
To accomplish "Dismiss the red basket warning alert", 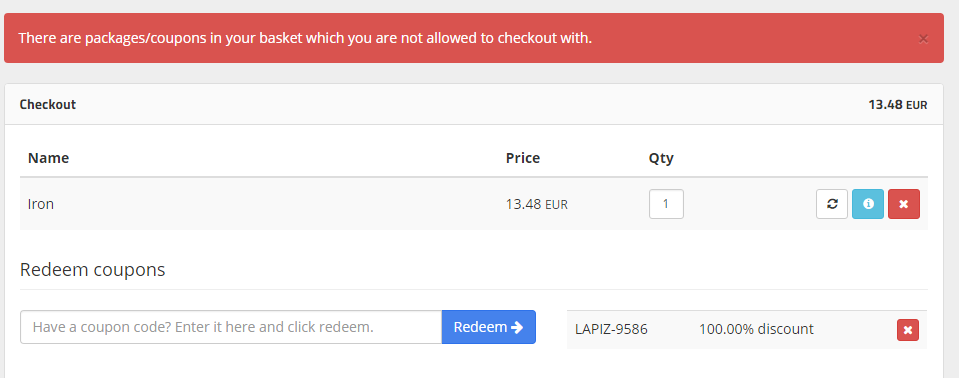I will (923, 39).
